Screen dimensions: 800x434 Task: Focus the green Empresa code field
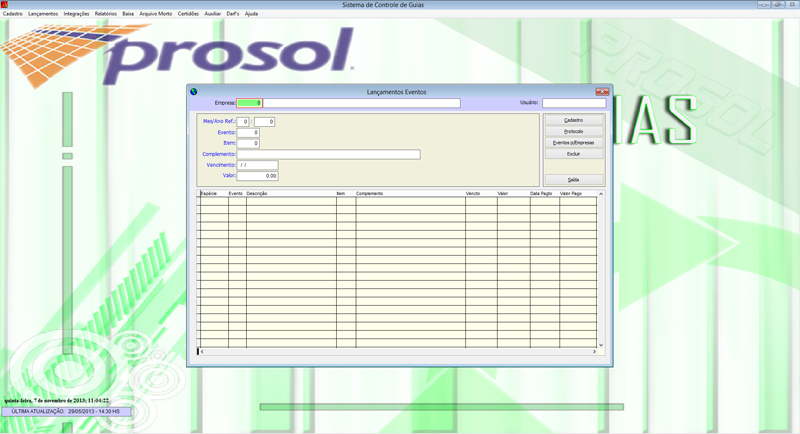pos(249,103)
